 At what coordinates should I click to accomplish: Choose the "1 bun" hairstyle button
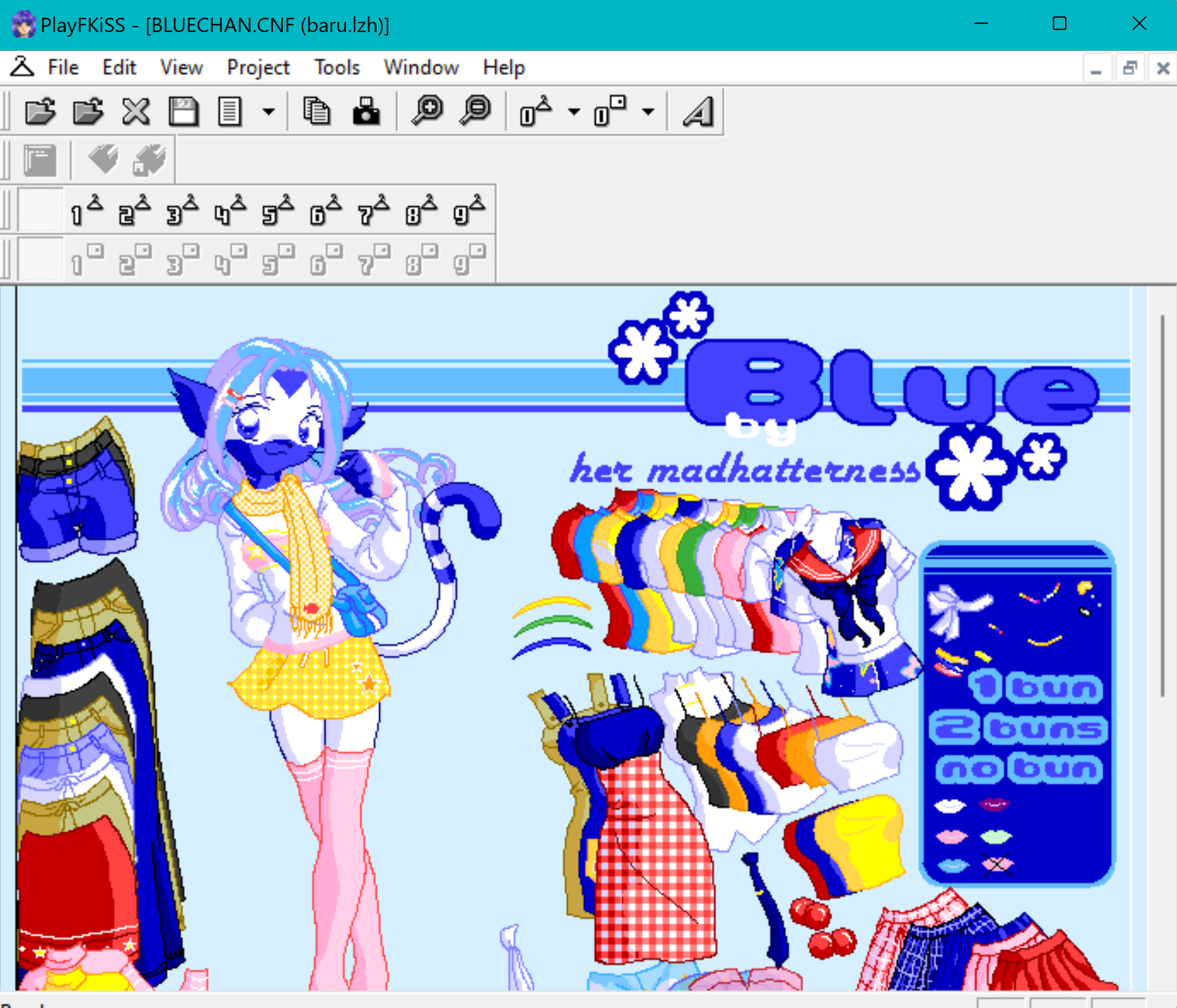point(1034,688)
